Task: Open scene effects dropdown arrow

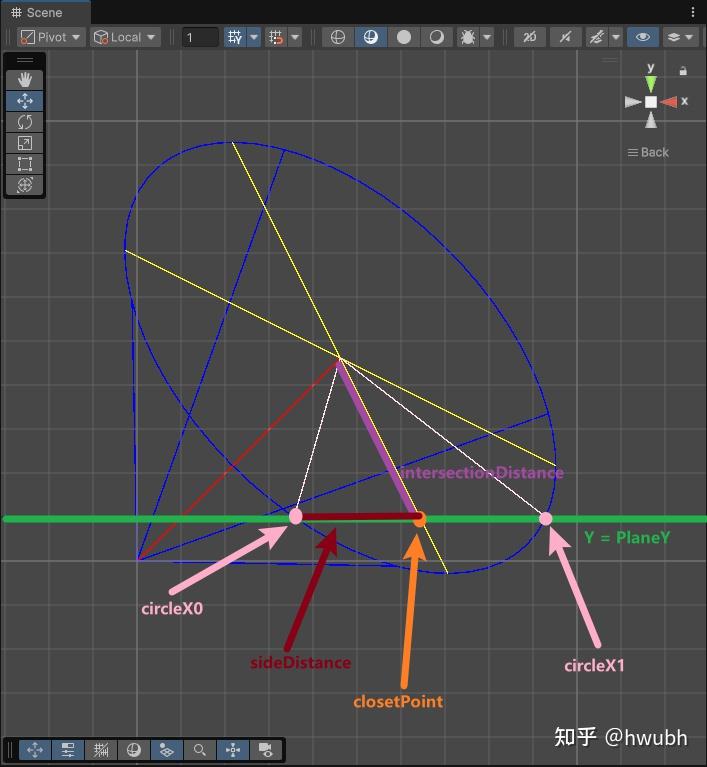Action: 616,37
